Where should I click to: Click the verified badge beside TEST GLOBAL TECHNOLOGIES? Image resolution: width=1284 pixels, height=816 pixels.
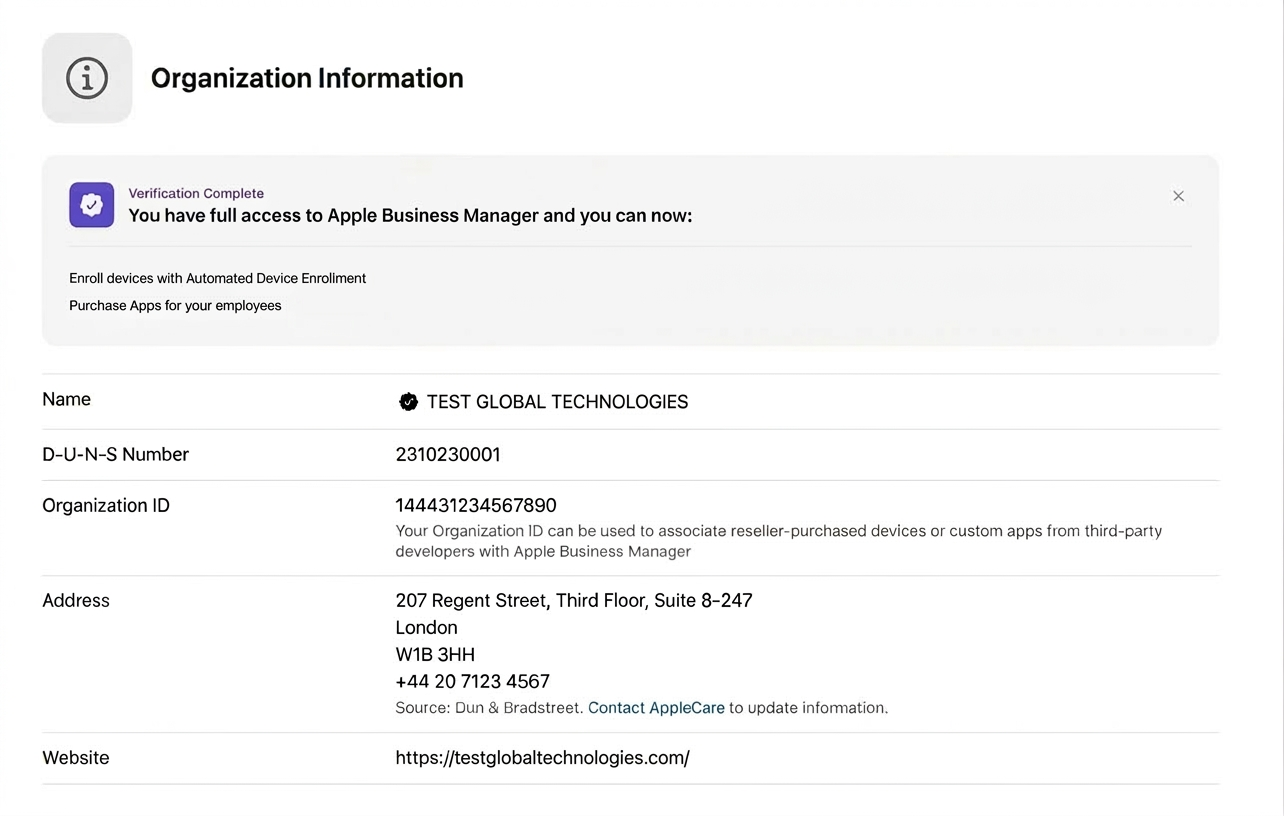pos(408,401)
